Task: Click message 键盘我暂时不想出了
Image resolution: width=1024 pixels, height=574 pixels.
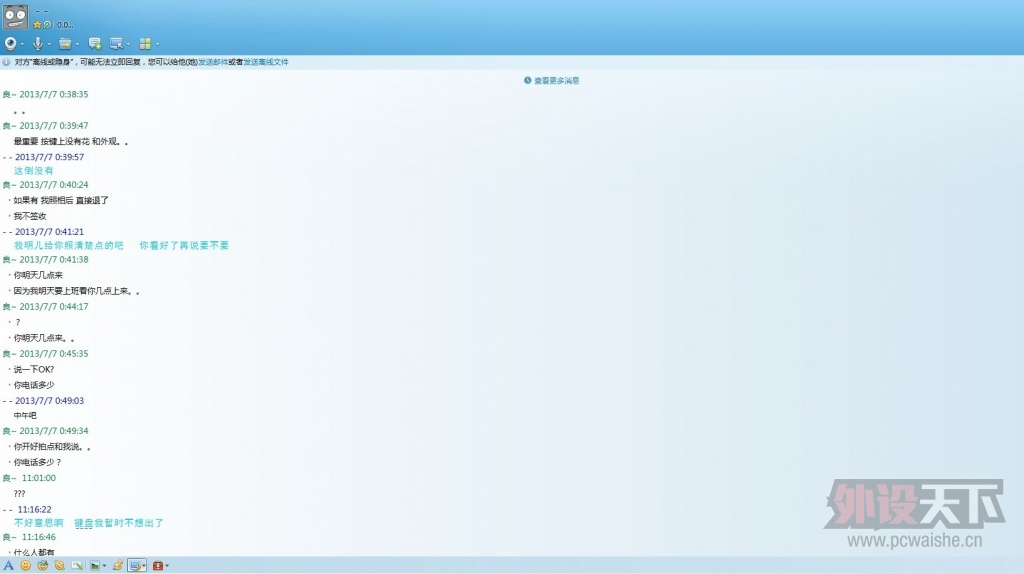Action: pos(119,523)
